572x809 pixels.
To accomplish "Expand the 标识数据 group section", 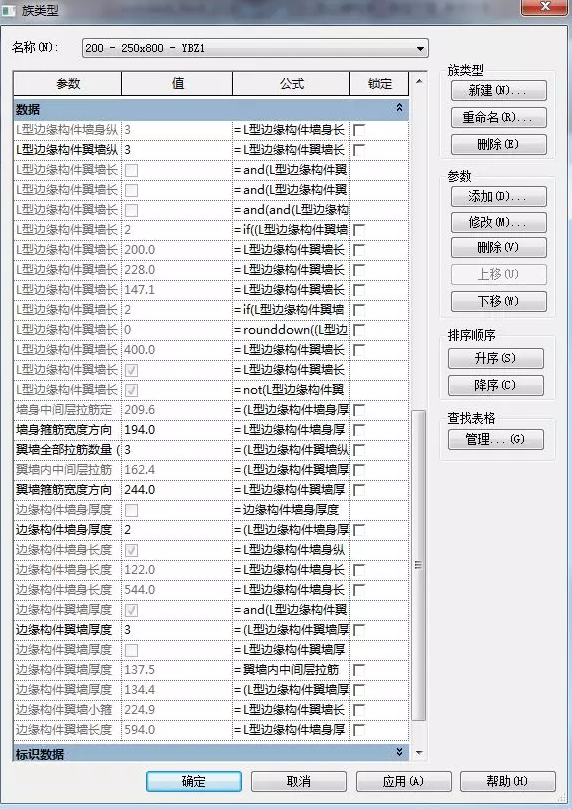I will click(x=399, y=752).
